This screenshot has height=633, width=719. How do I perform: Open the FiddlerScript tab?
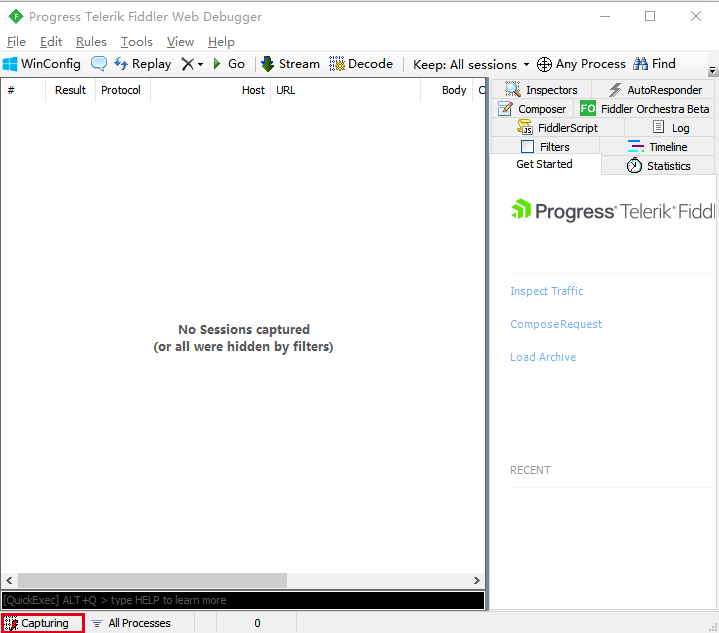[558, 128]
